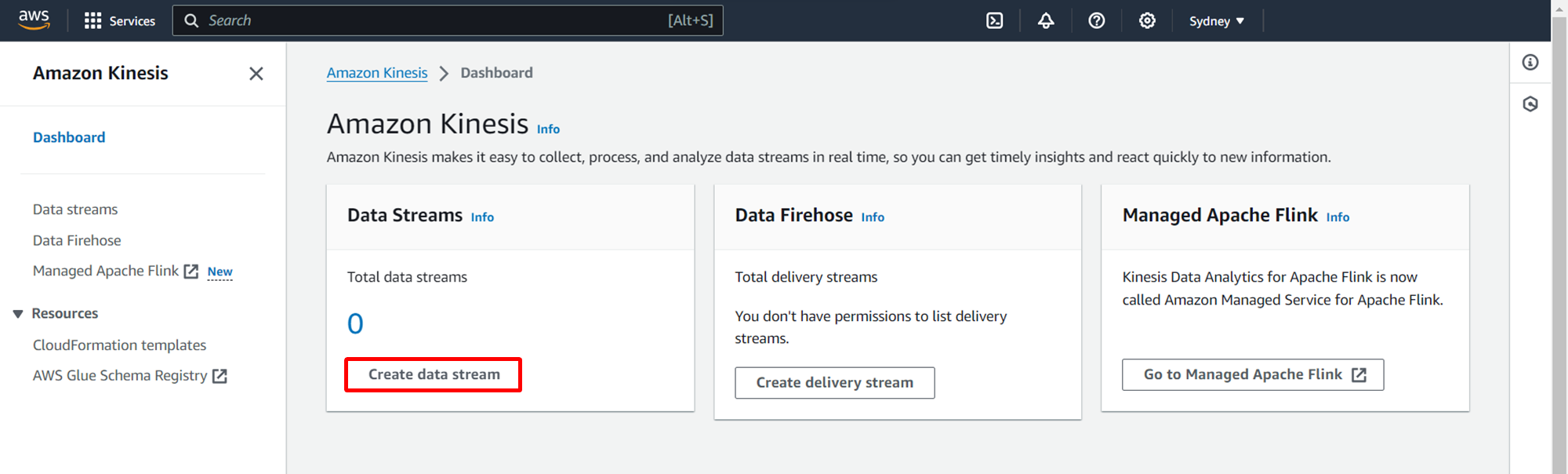Click Create data stream button
1568x474 pixels.
tap(434, 375)
